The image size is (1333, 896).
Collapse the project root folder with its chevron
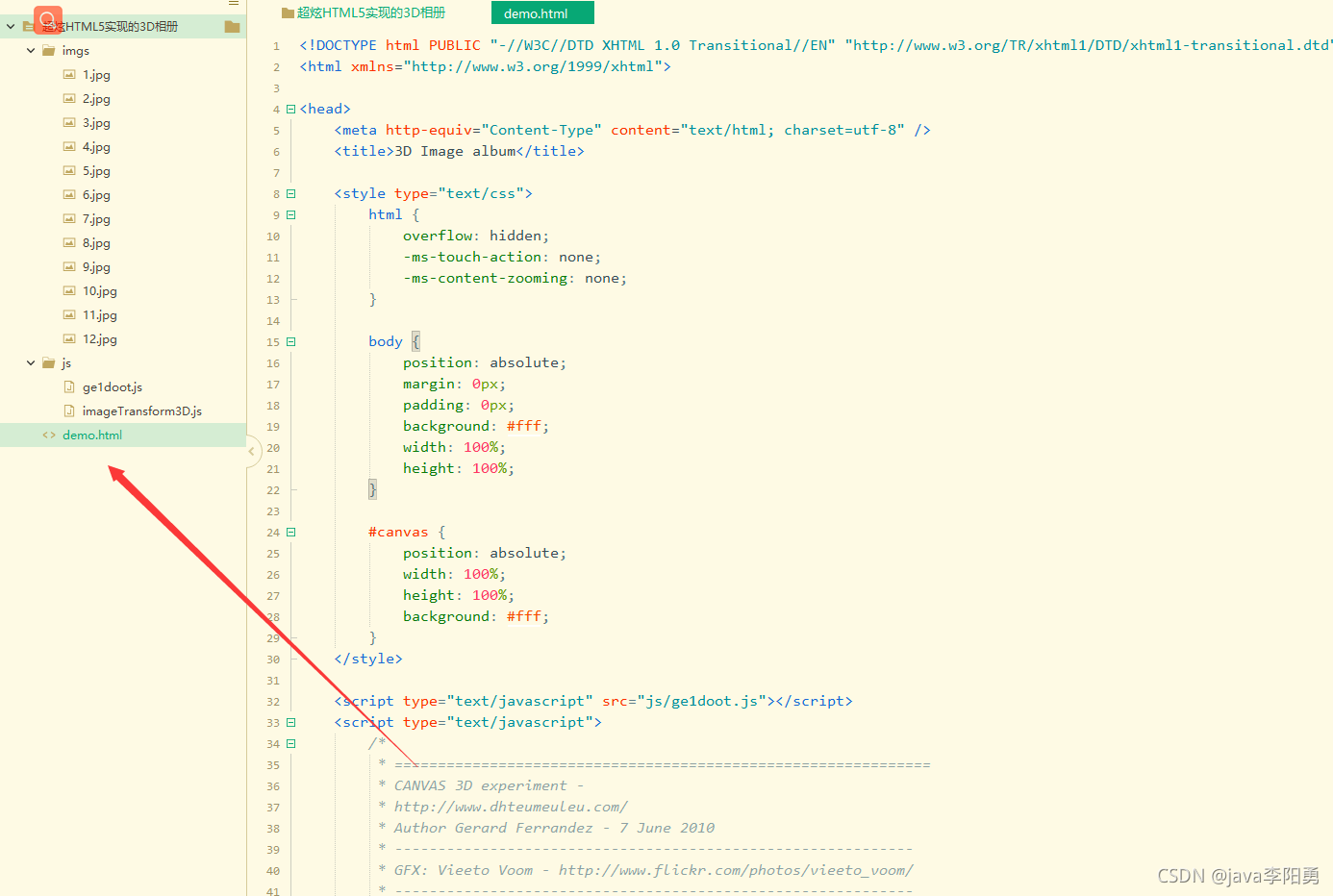[x=11, y=26]
